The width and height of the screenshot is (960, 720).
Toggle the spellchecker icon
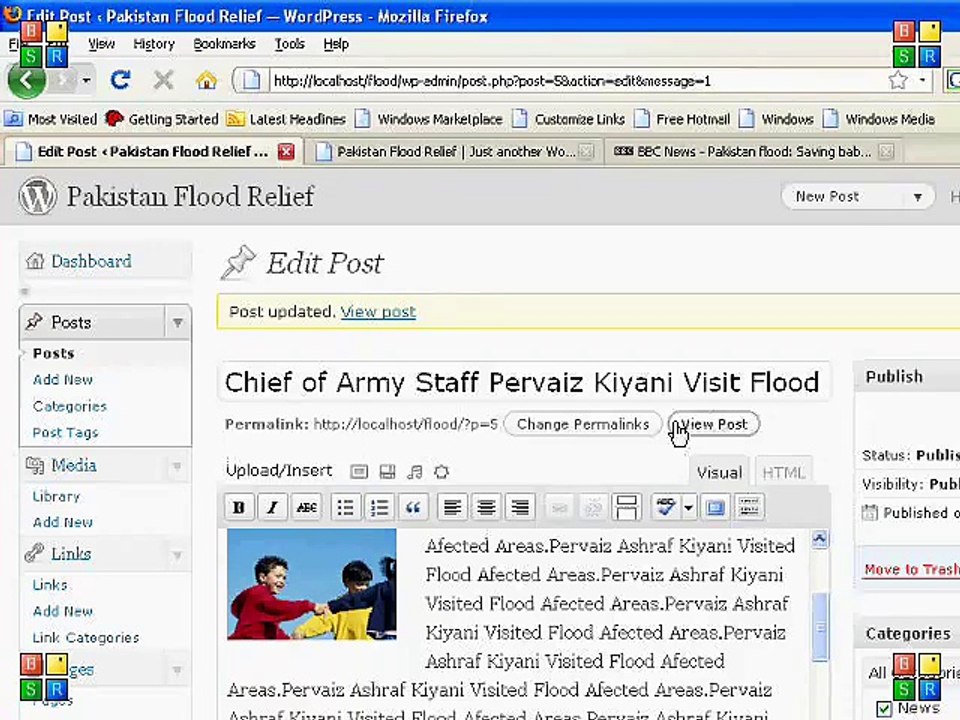(666, 508)
